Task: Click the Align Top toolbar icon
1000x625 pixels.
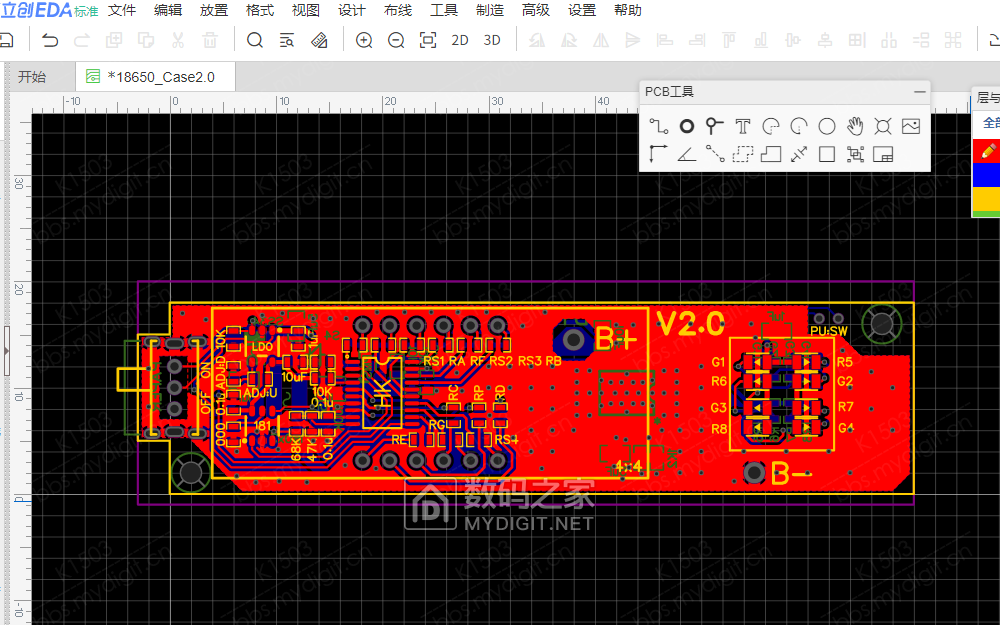Action: point(729,40)
